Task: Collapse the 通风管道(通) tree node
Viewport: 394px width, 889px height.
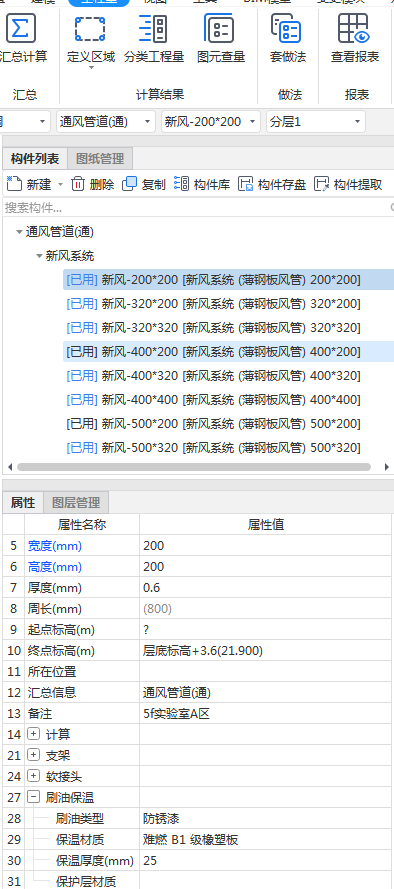Action: 20,232
